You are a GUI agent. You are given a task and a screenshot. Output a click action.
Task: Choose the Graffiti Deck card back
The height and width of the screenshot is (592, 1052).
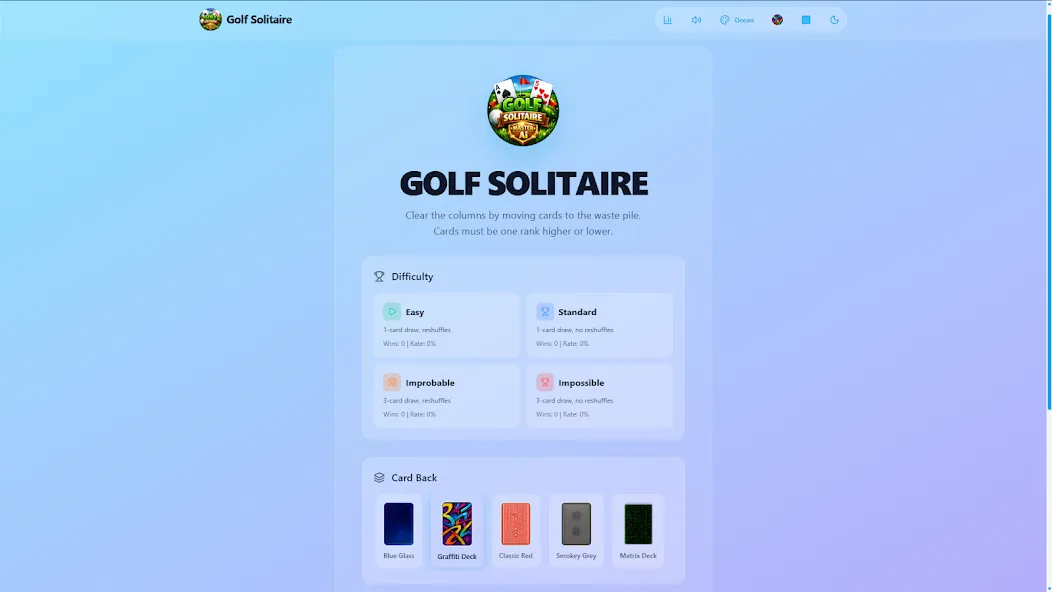[x=457, y=530]
